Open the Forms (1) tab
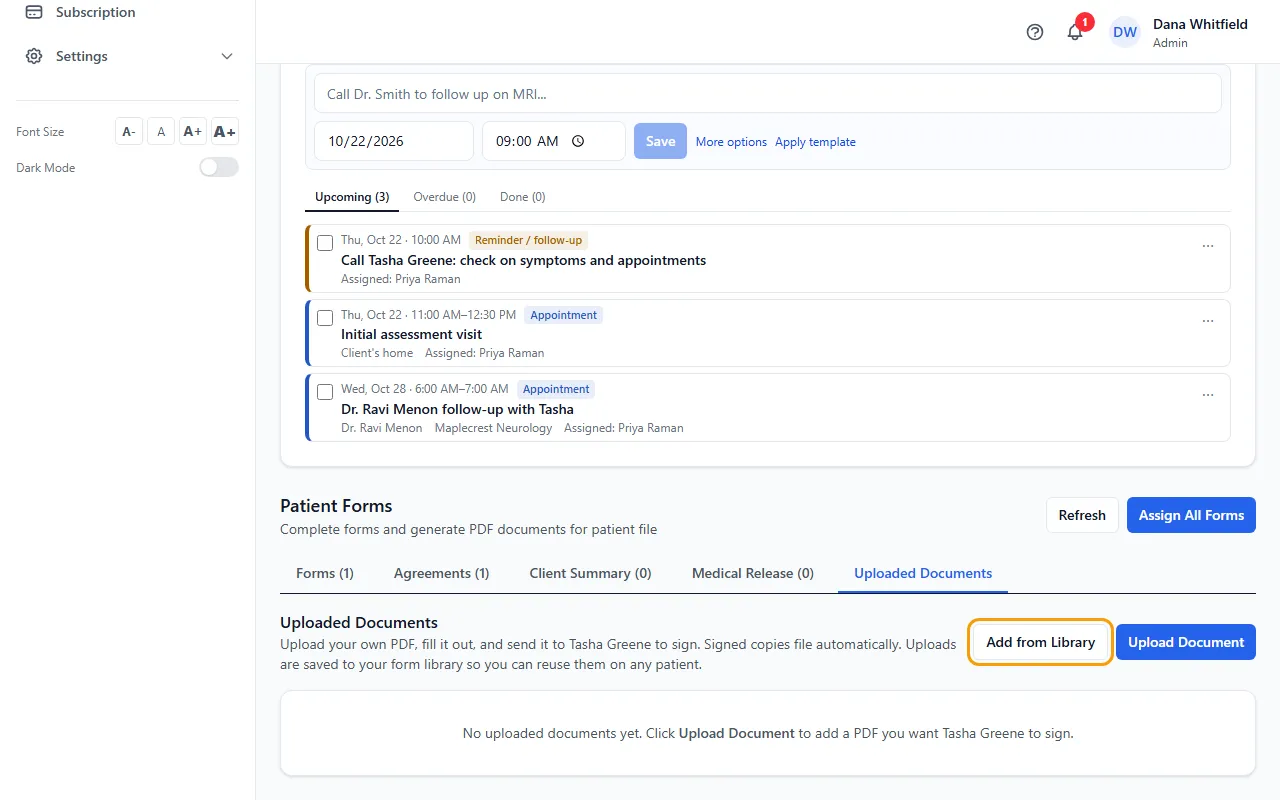The image size is (1280, 800). 325,573
